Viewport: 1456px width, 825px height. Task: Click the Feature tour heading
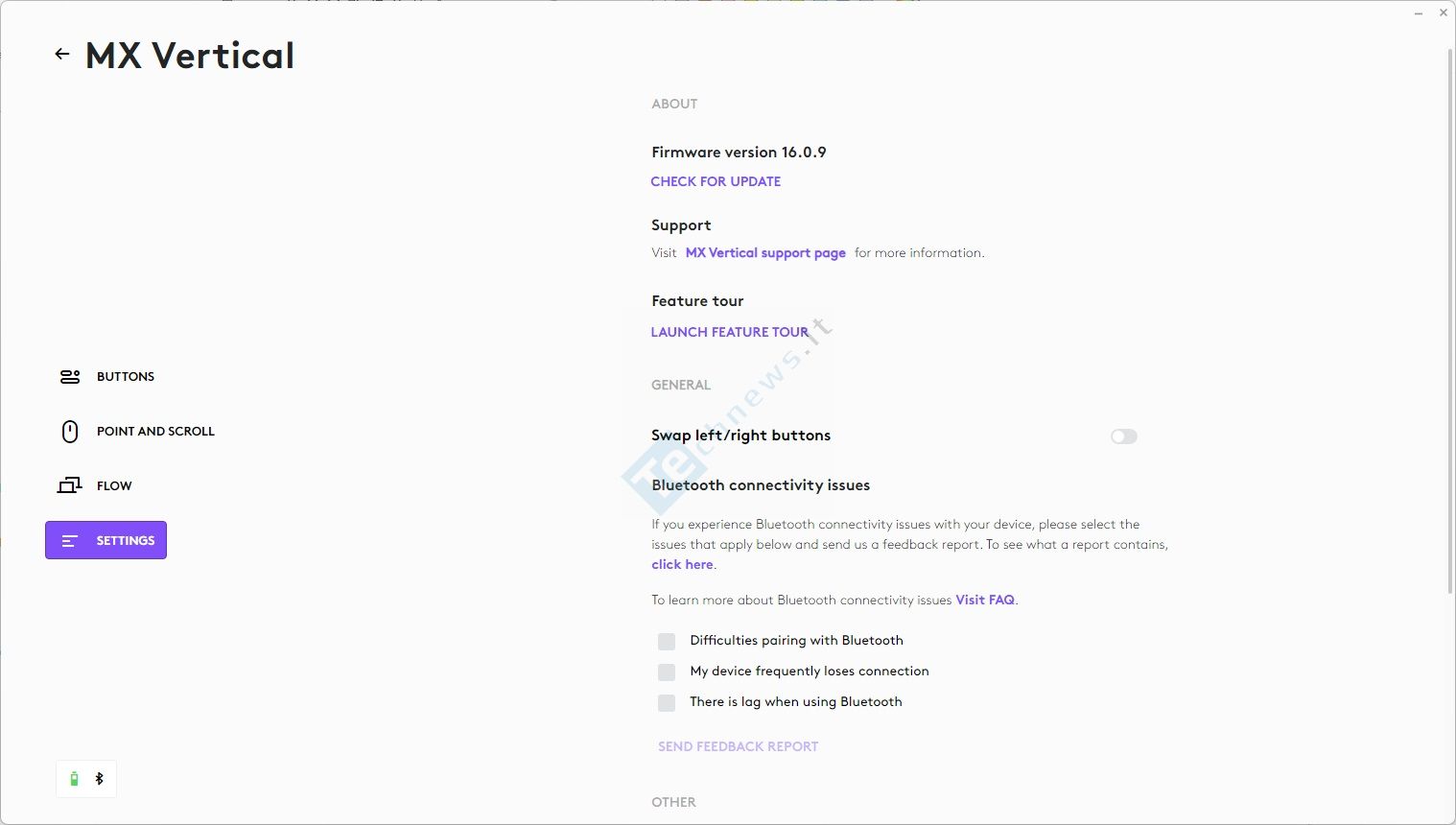point(697,301)
